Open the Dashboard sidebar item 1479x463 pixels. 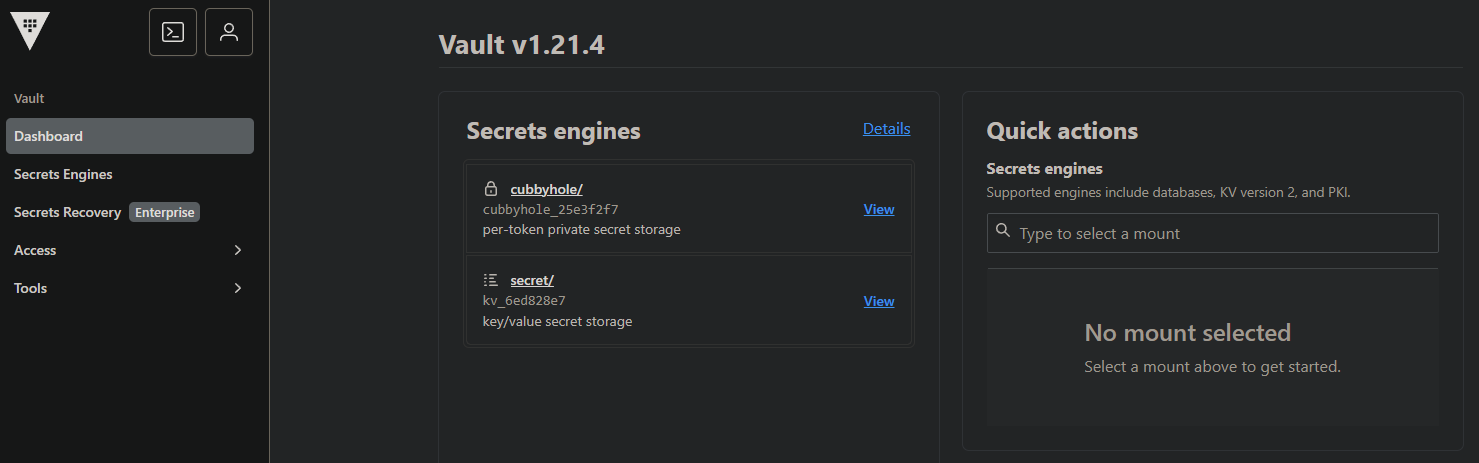49,136
